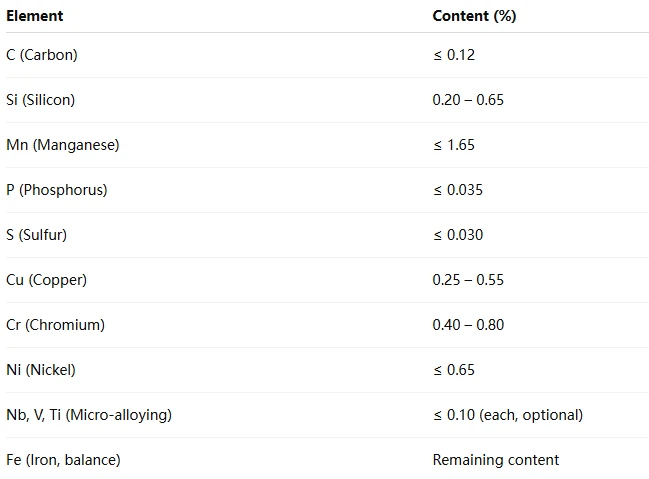
Task: Select the phosphorus value ≤ 0.035
Action: click(458, 190)
